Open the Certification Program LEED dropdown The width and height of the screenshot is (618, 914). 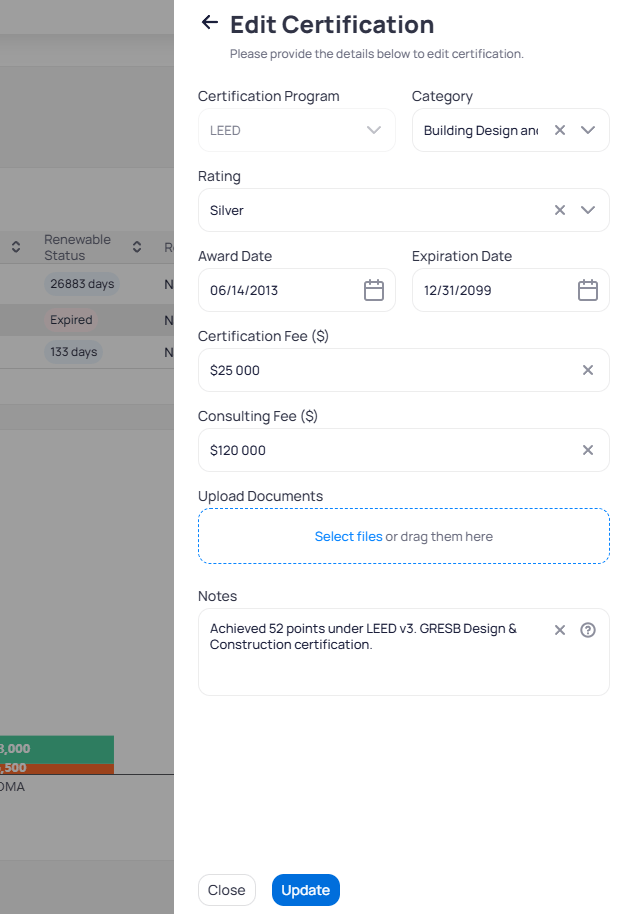(297, 130)
